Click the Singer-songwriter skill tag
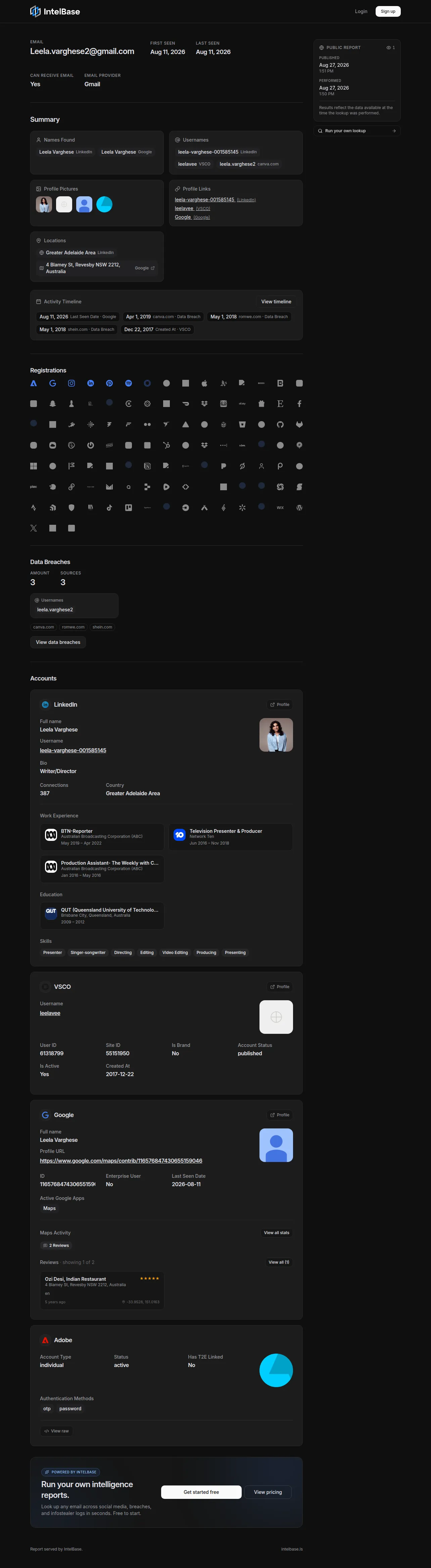 coord(88,953)
